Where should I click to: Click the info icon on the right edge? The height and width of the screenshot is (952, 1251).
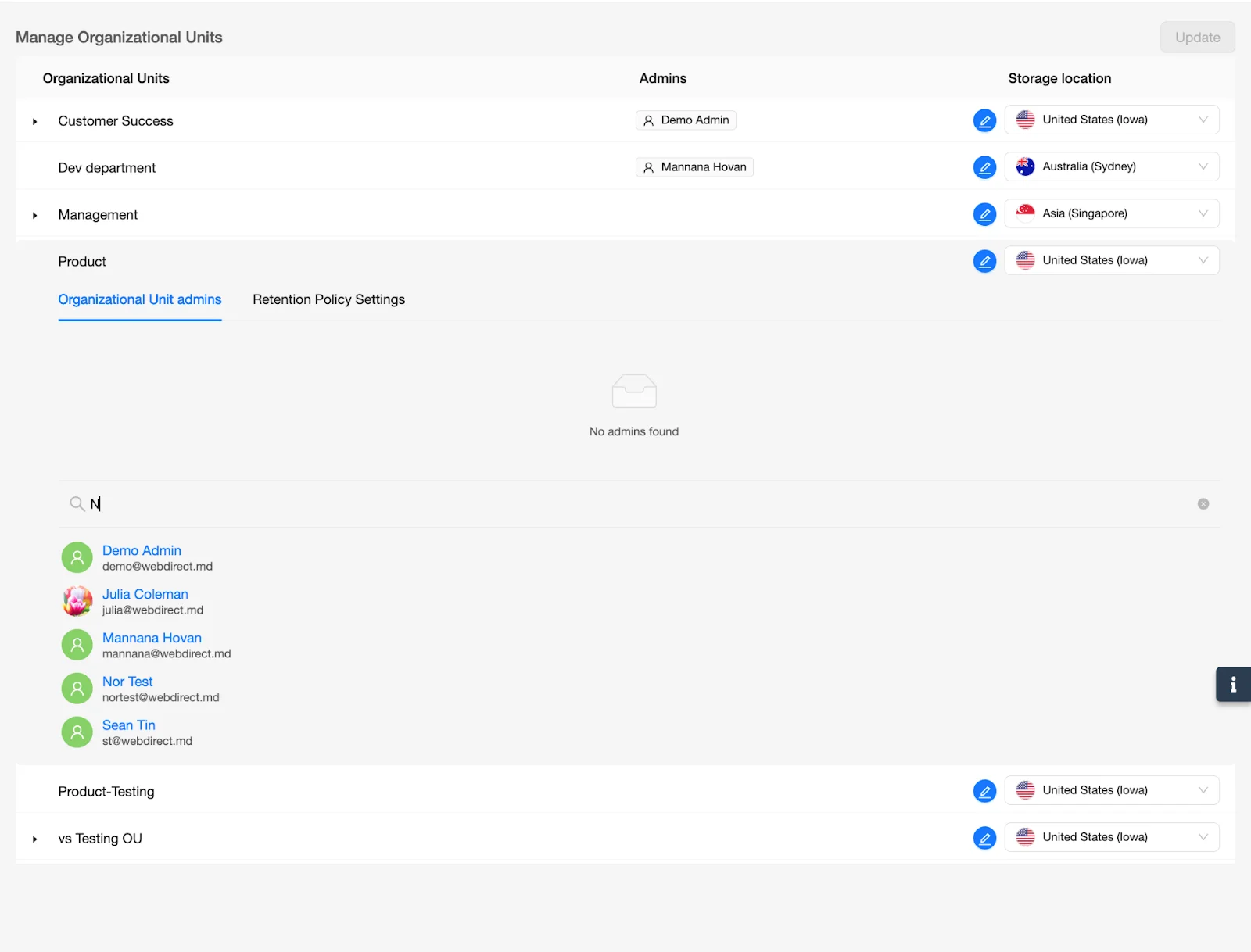1233,684
